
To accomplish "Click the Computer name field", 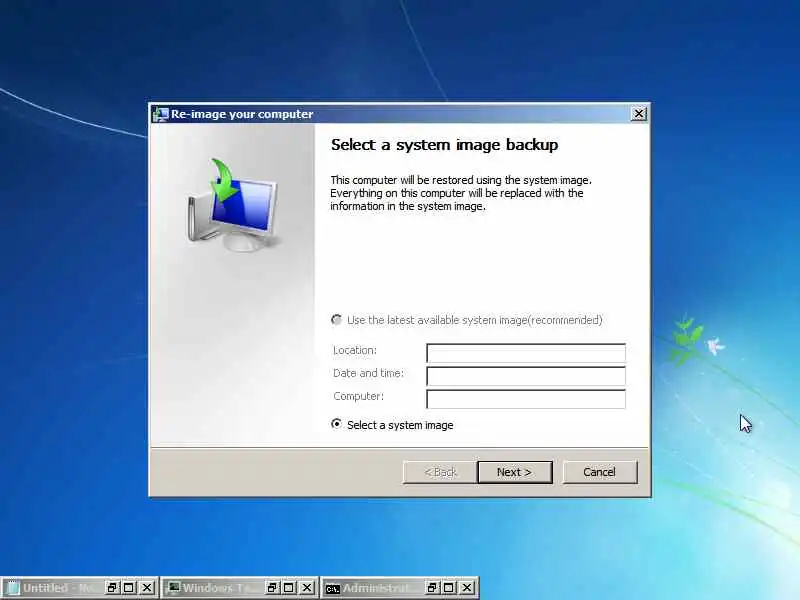I will click(x=526, y=399).
